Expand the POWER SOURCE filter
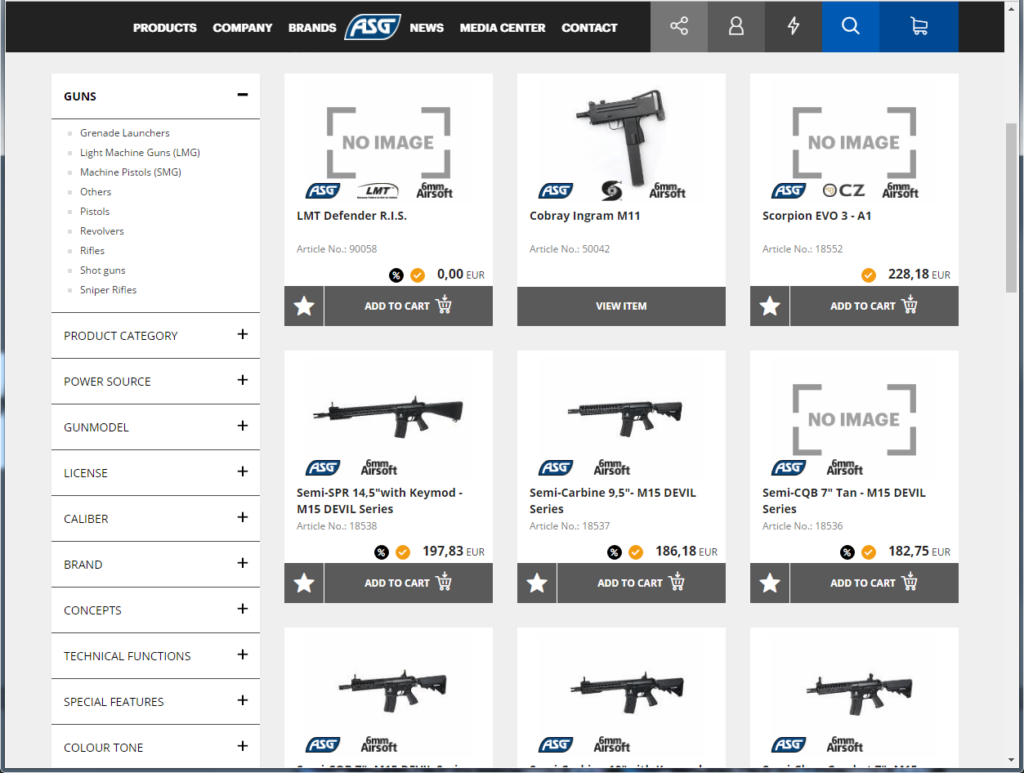Image resolution: width=1024 pixels, height=773 pixels. pyautogui.click(x=242, y=380)
